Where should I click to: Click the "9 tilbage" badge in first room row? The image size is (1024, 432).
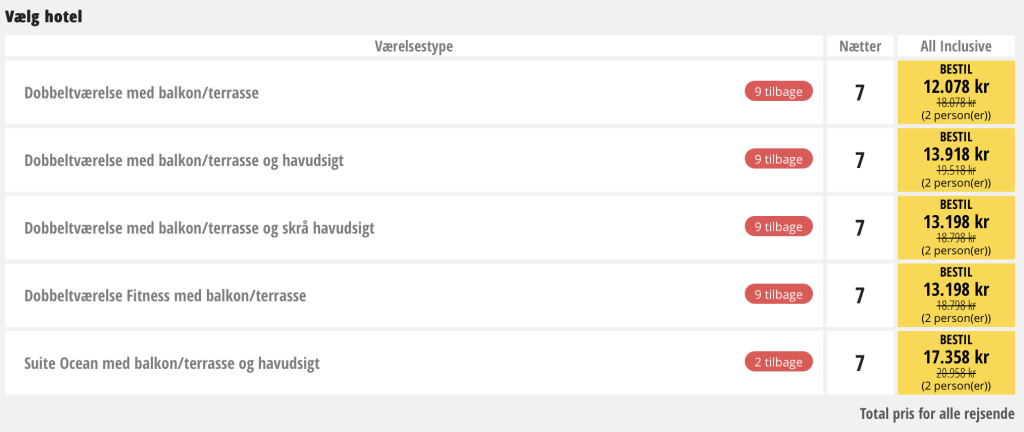point(778,91)
